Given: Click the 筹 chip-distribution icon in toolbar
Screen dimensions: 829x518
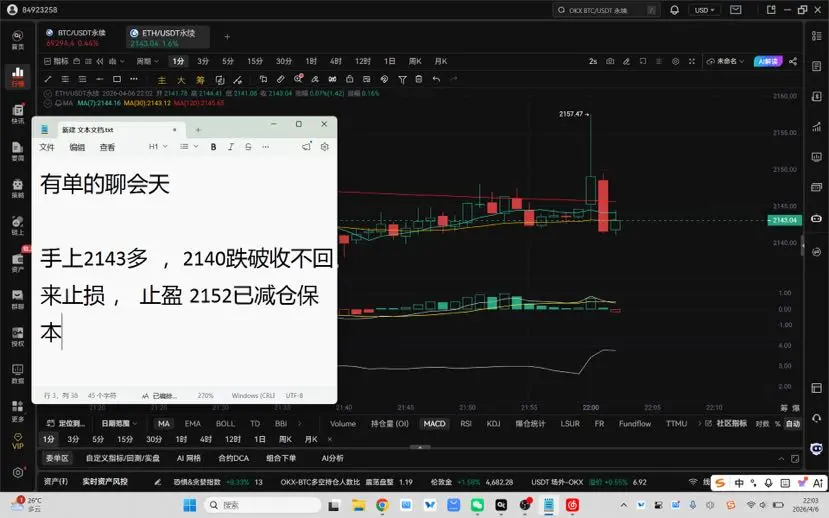Looking at the screenshot, I should 200,80.
